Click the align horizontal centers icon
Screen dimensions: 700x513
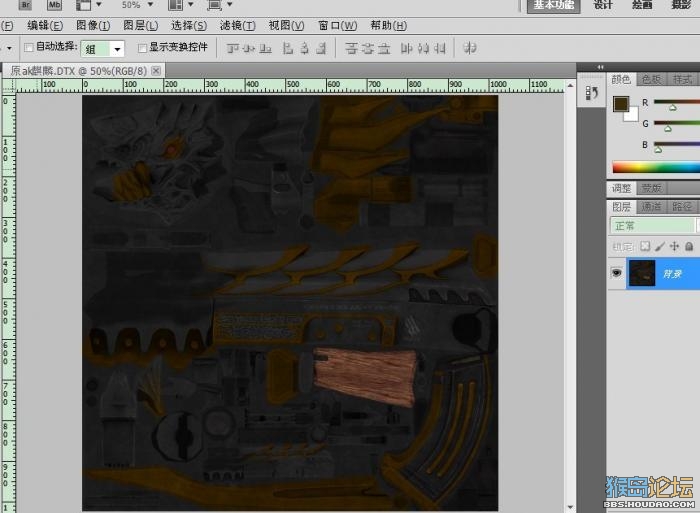pos(304,48)
